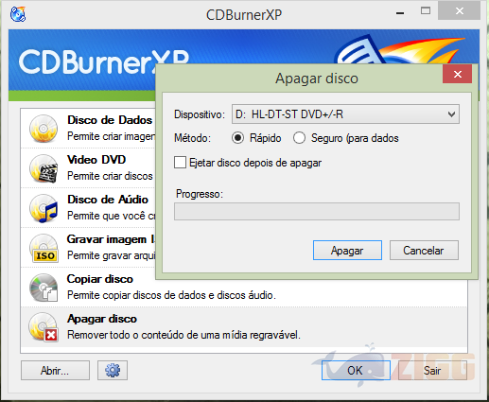The width and height of the screenshot is (489, 402).
Task: Click the Sair button
Action: [x=432, y=370]
